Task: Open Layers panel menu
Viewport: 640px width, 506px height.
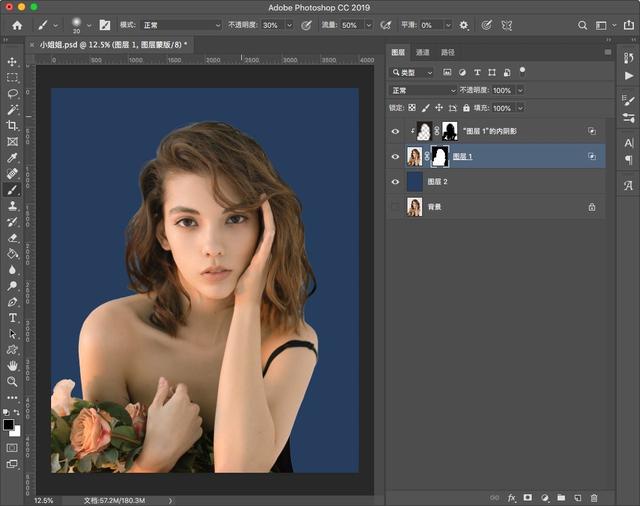Action: point(608,52)
